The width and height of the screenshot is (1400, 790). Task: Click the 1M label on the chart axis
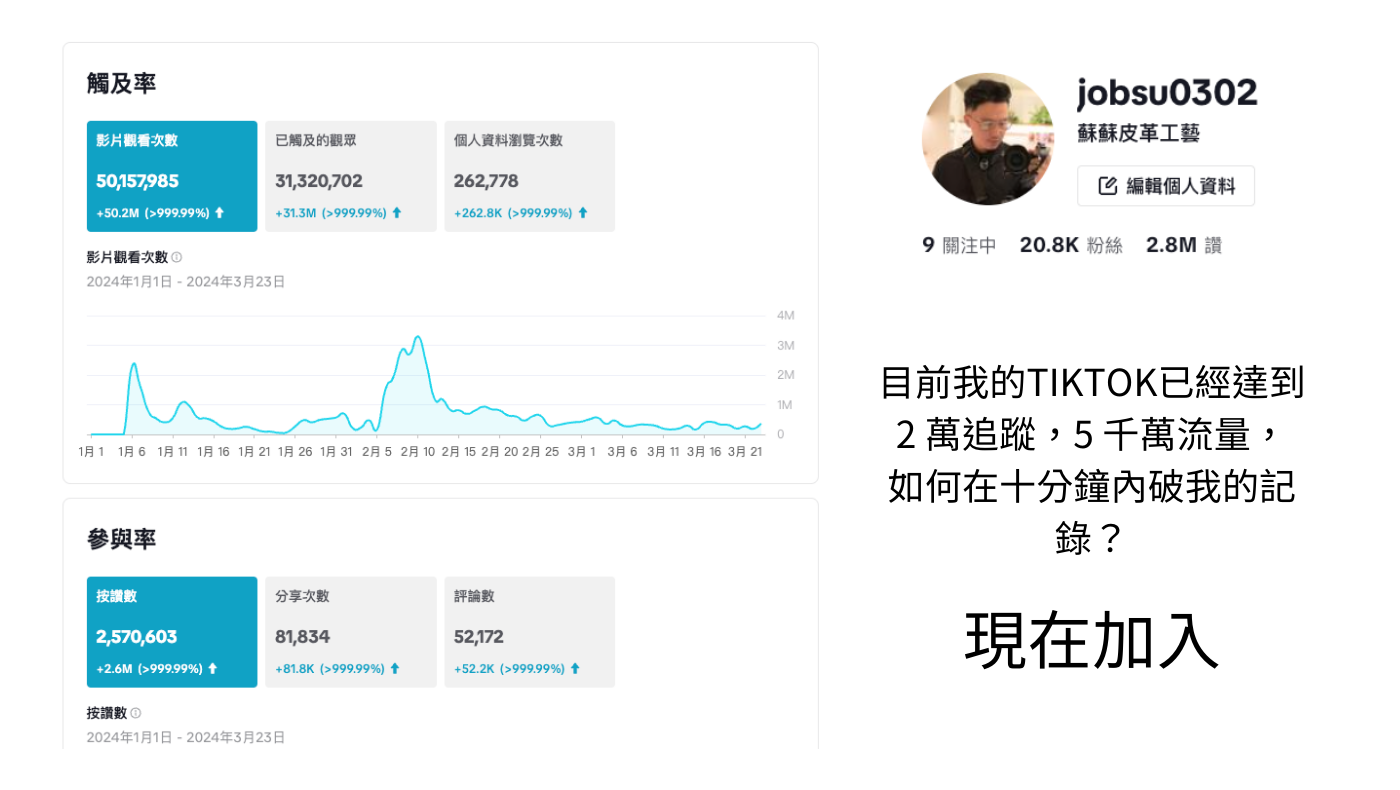[786, 405]
